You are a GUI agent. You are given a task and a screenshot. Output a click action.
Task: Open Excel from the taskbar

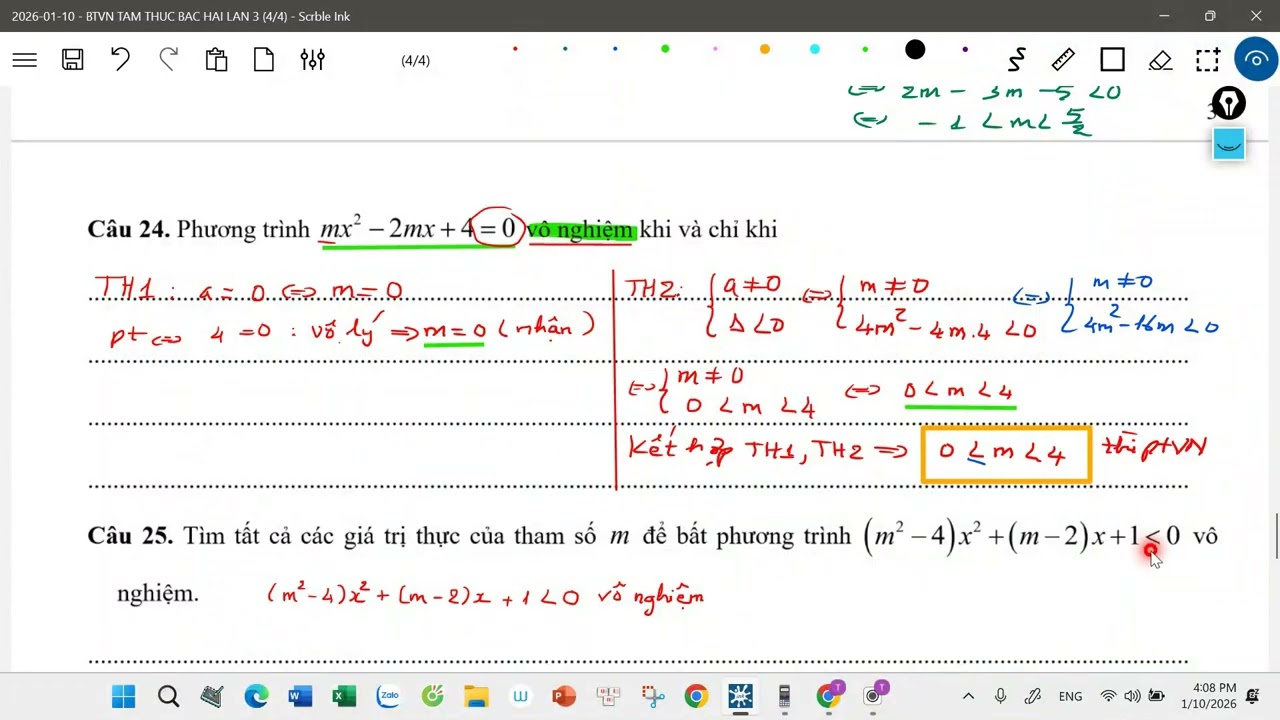[x=344, y=696]
